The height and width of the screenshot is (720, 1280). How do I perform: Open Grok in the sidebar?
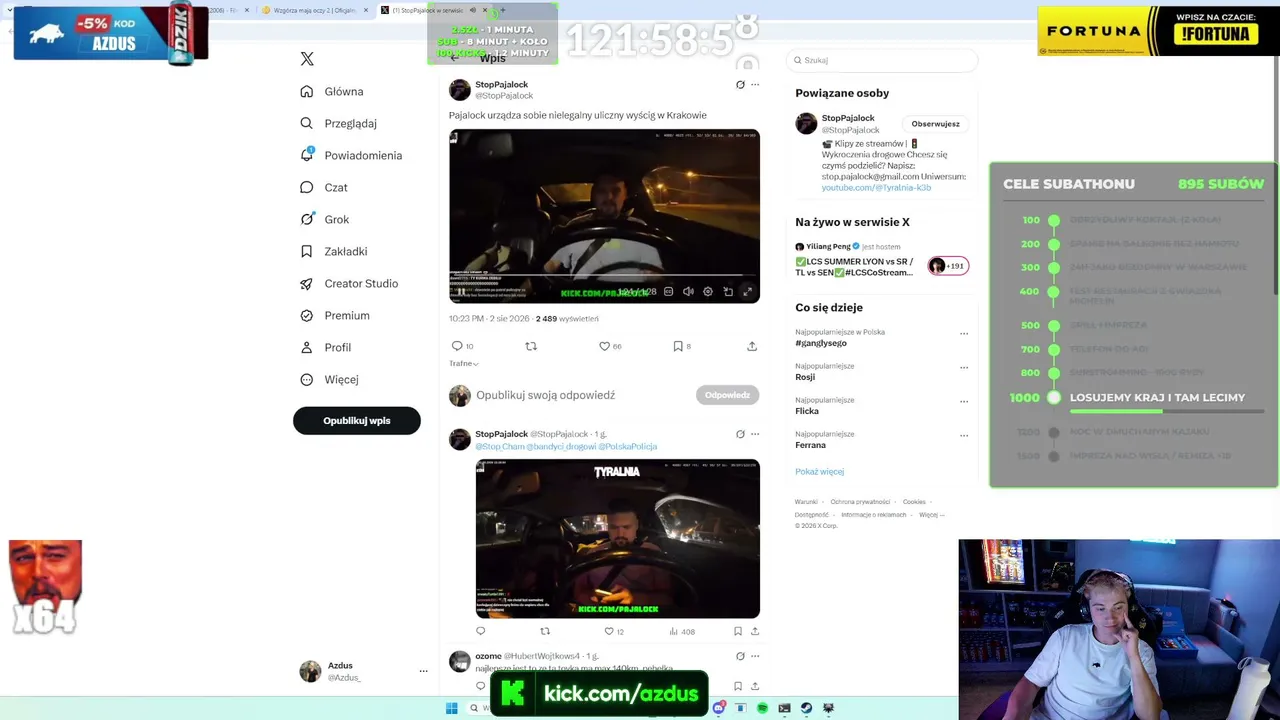[x=325, y=219]
